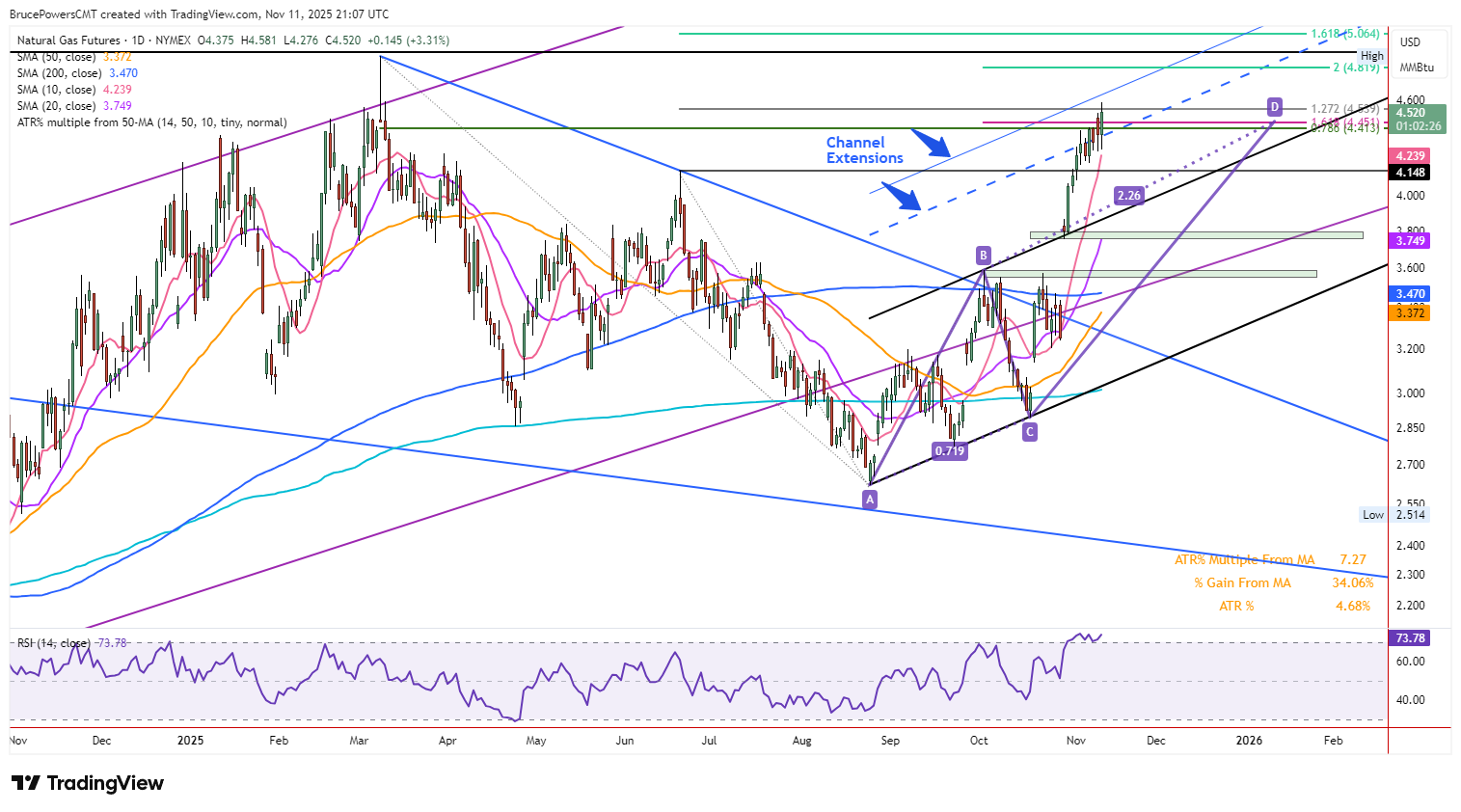Select the MMBtu unit label

click(x=1417, y=68)
